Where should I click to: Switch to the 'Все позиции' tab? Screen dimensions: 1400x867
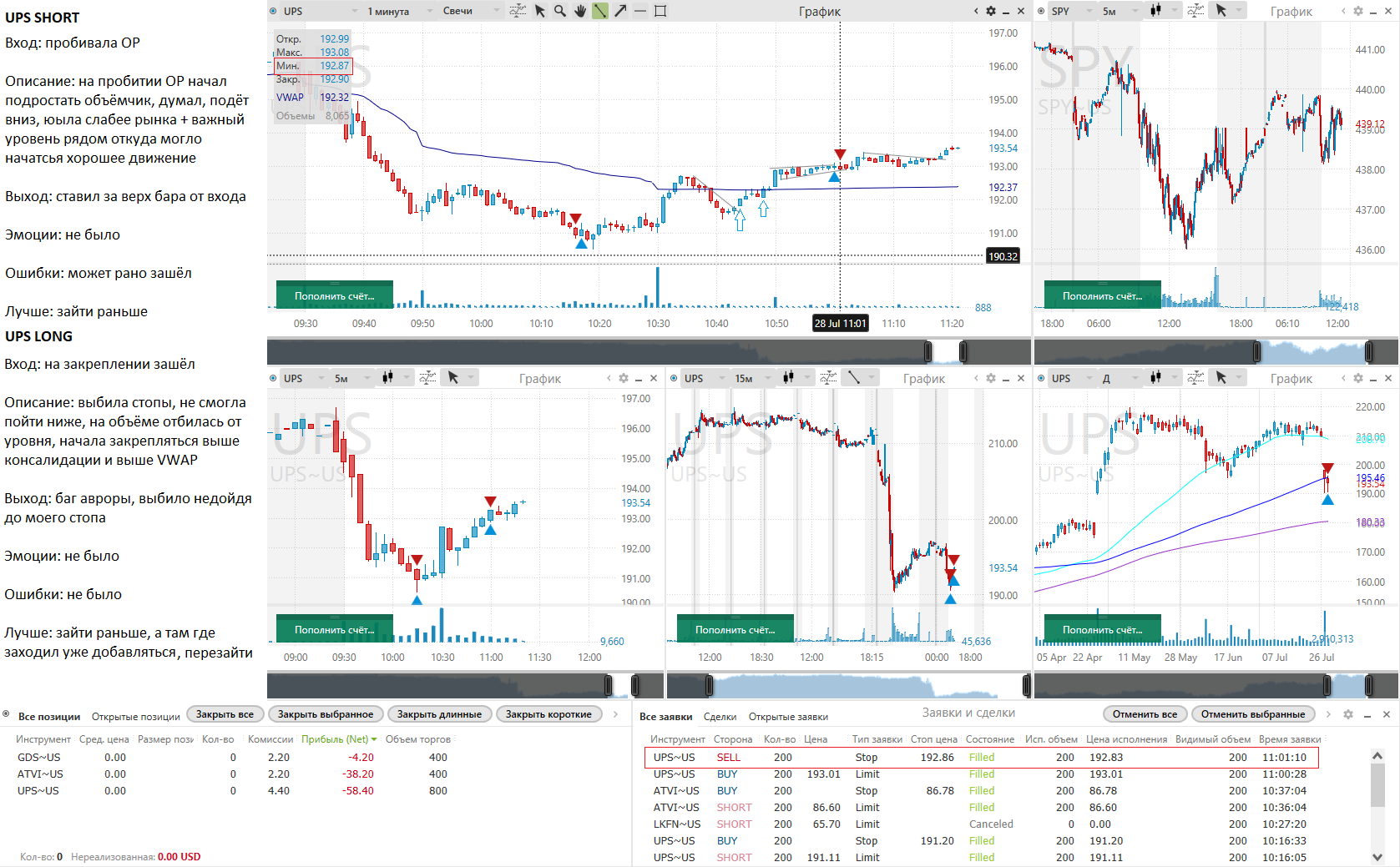coord(49,717)
